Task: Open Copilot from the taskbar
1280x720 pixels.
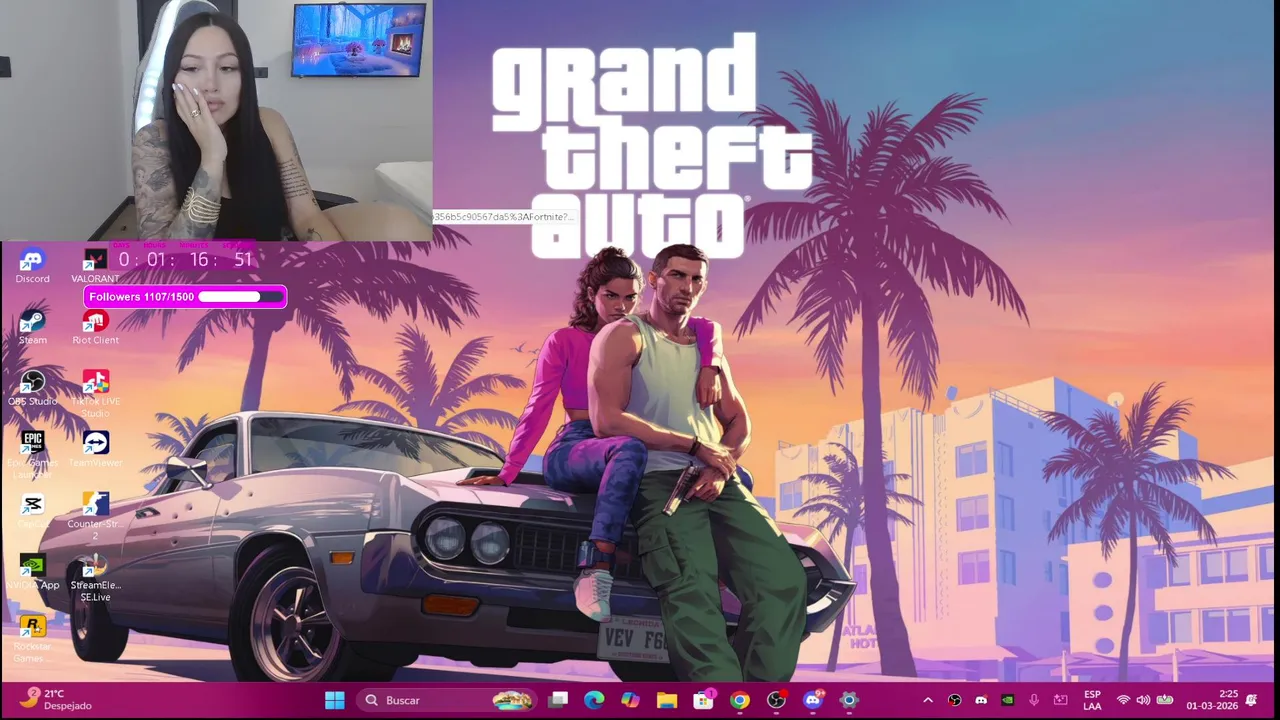Action: tap(630, 700)
